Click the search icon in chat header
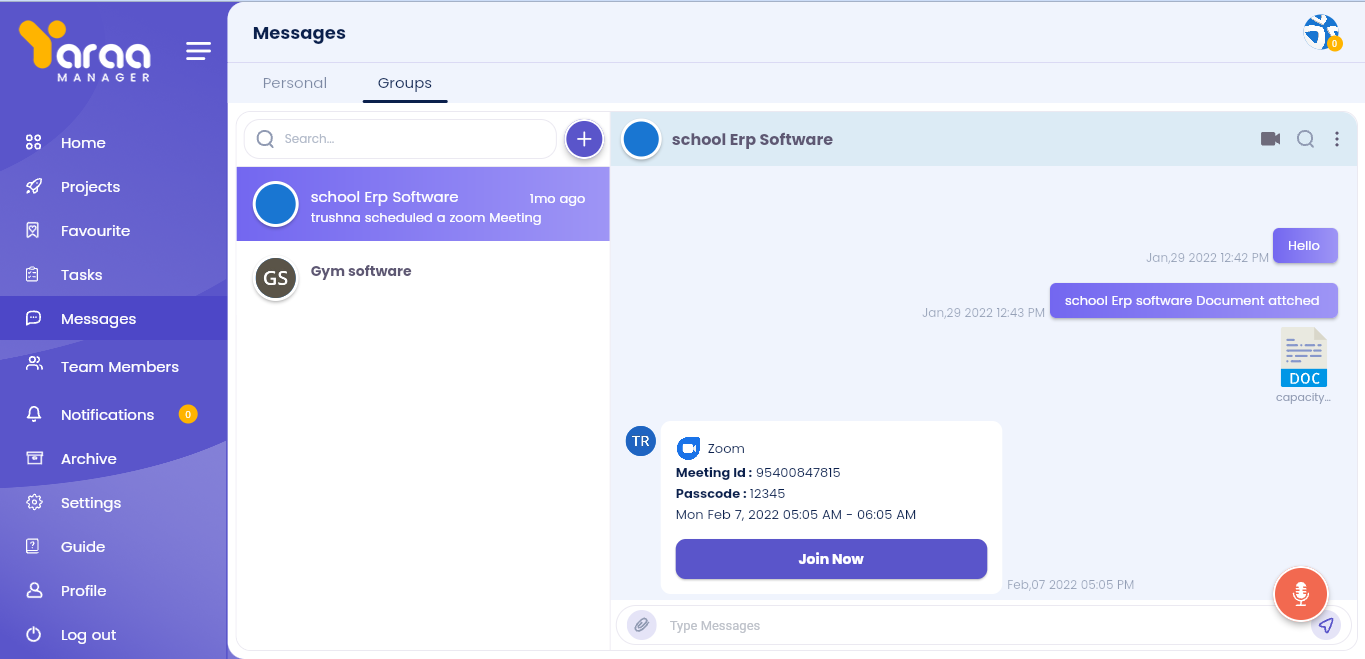The height and width of the screenshot is (659, 1365). point(1305,139)
